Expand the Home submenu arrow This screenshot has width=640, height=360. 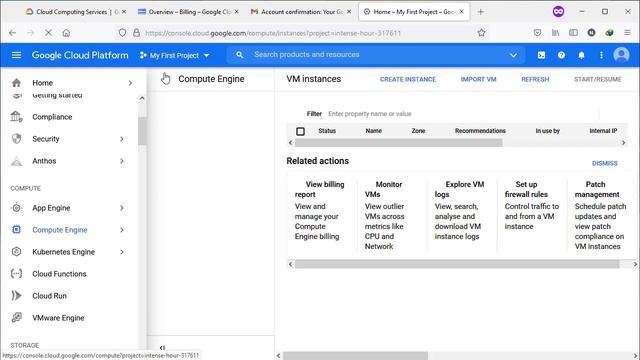[130, 83]
